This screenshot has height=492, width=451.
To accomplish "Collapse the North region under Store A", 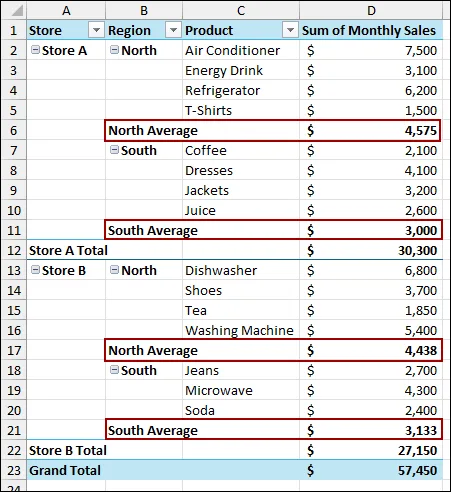I will [114, 50].
